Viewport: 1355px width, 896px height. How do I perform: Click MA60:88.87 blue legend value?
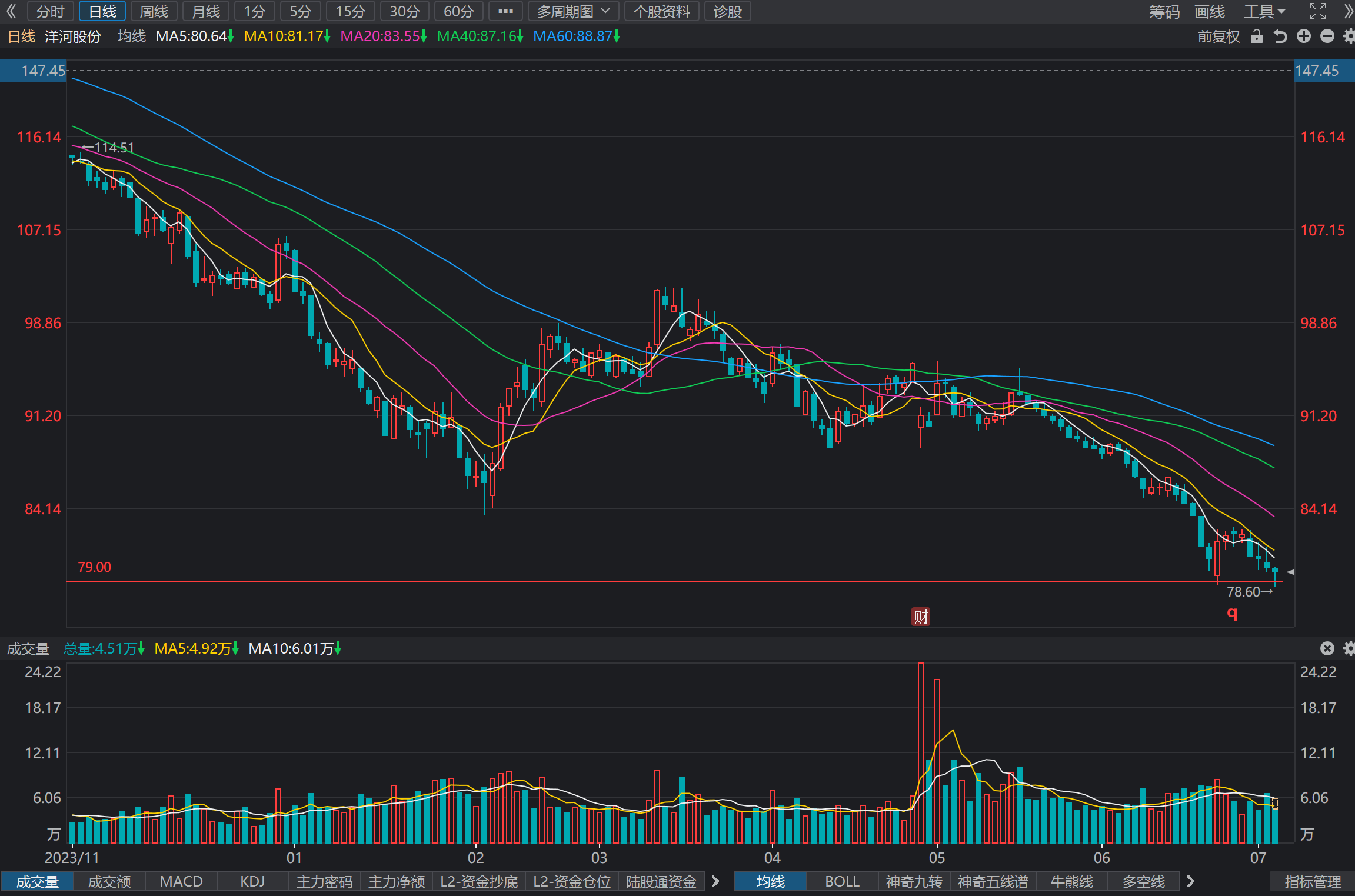(x=577, y=36)
